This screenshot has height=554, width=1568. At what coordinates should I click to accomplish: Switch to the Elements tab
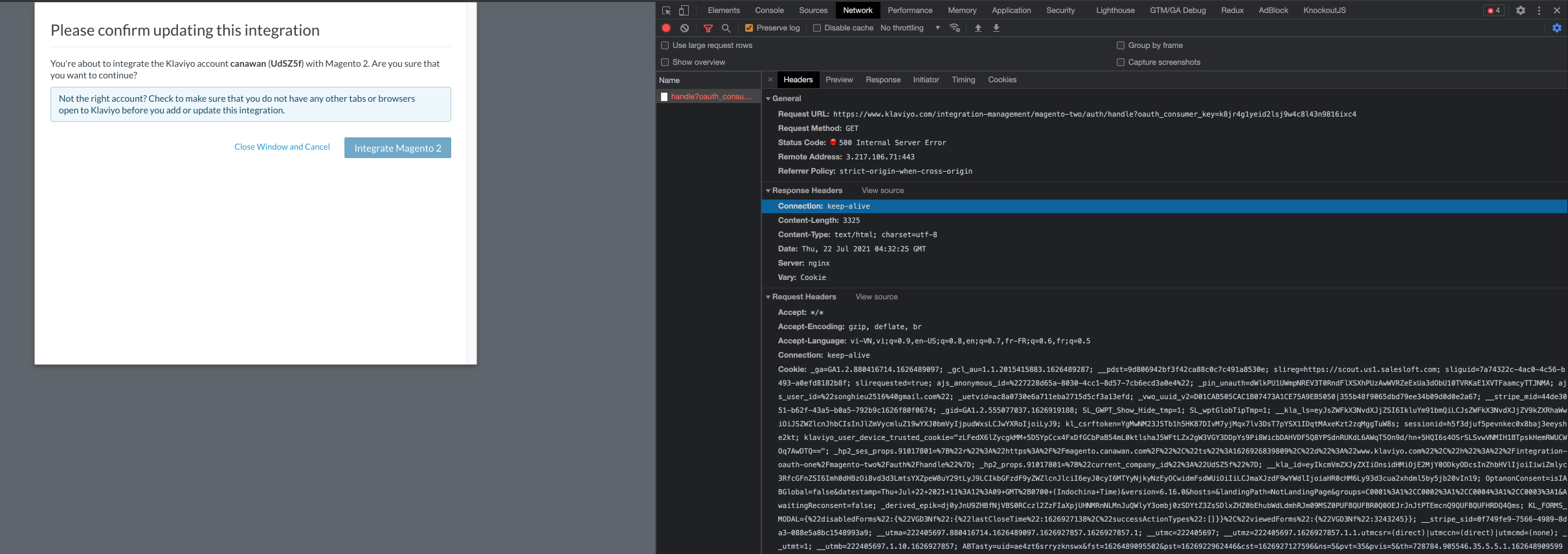(724, 10)
